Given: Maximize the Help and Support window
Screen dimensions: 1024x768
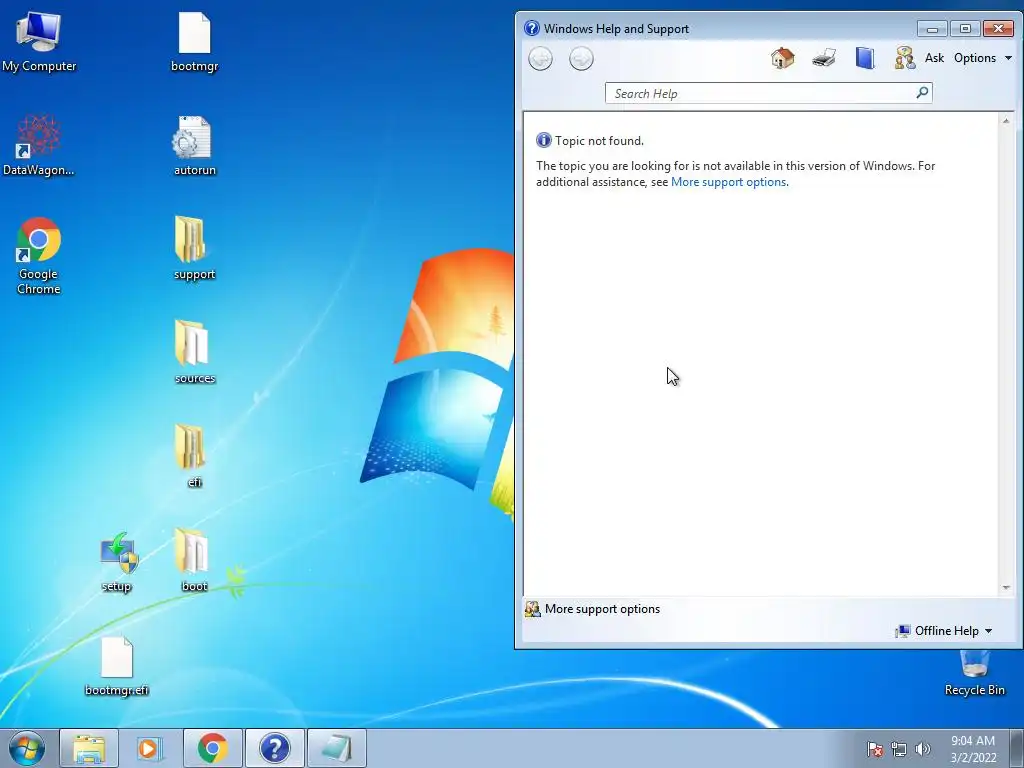Looking at the screenshot, I should (965, 29).
